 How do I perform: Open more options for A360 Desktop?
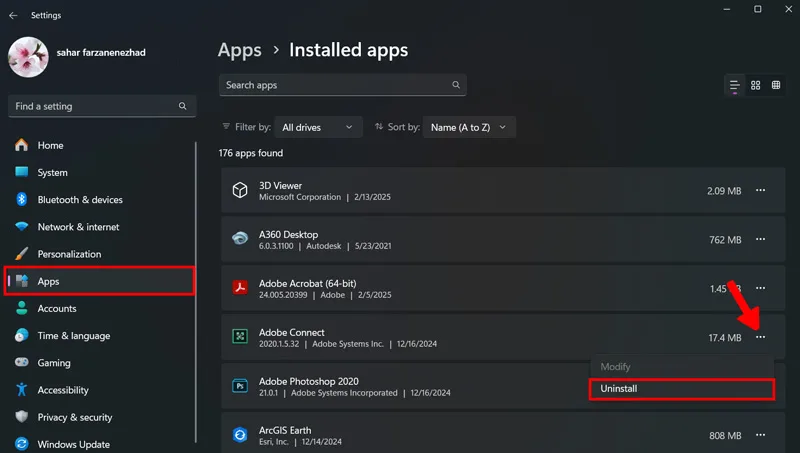pos(760,239)
